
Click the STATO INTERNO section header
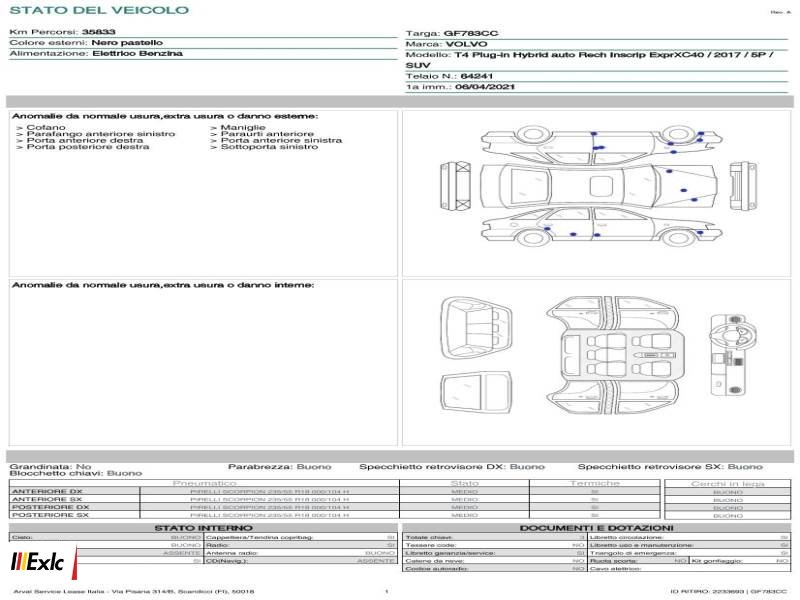pyautogui.click(x=203, y=528)
